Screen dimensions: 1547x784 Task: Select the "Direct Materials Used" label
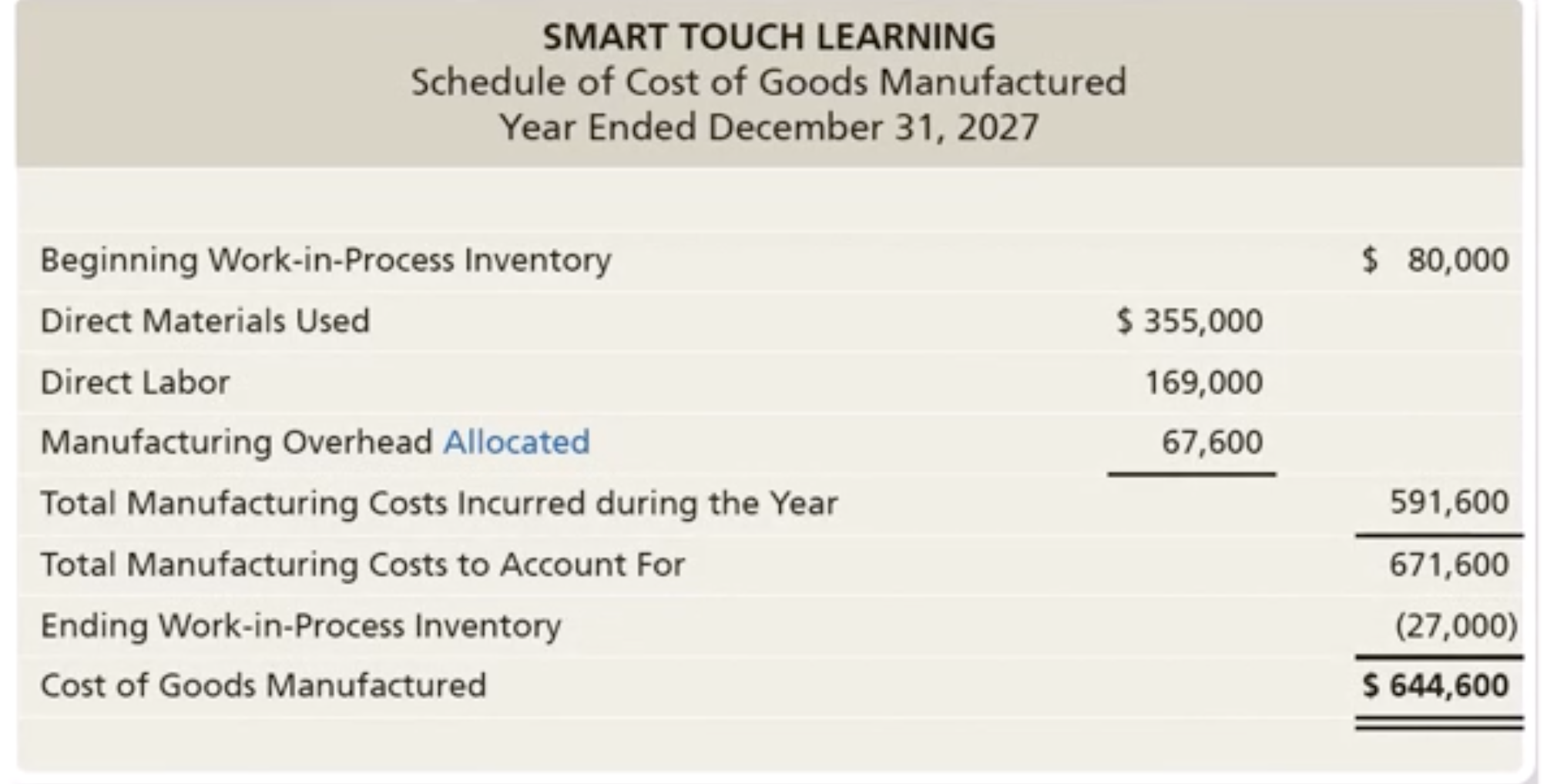coord(205,321)
